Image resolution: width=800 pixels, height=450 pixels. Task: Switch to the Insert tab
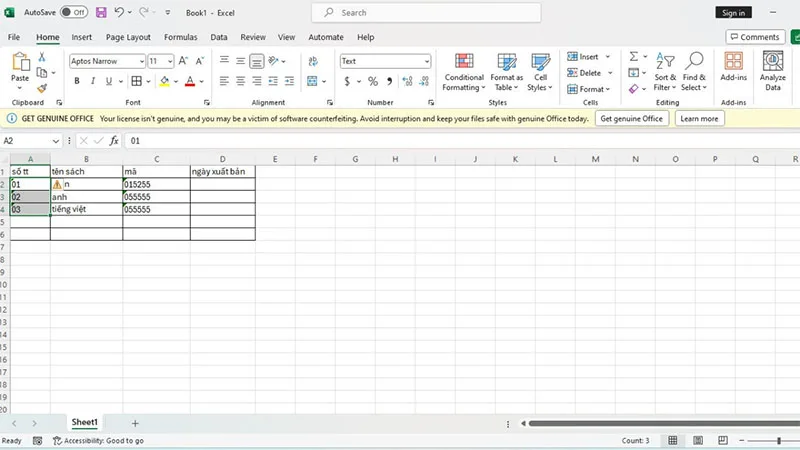tap(82, 37)
